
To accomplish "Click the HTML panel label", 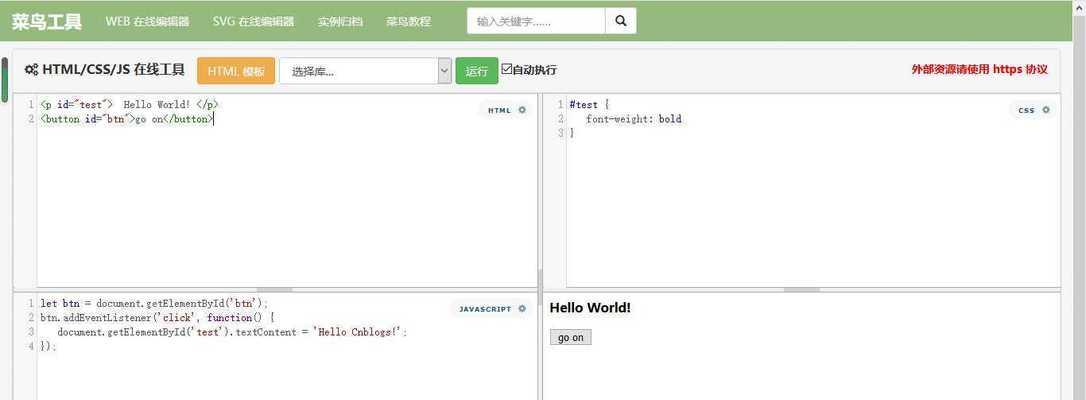I will [x=499, y=110].
